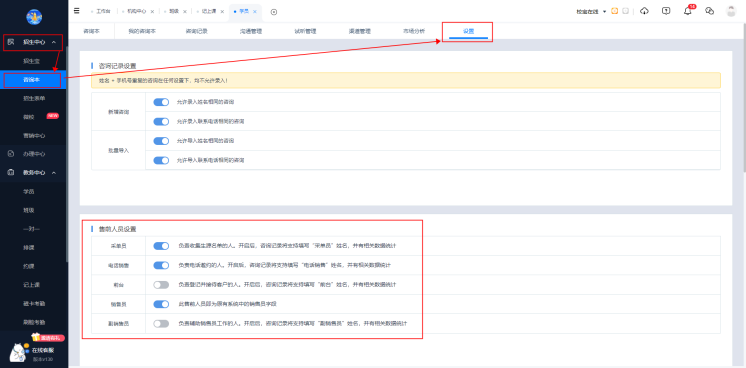Click the square target icon after tabs

274,12
